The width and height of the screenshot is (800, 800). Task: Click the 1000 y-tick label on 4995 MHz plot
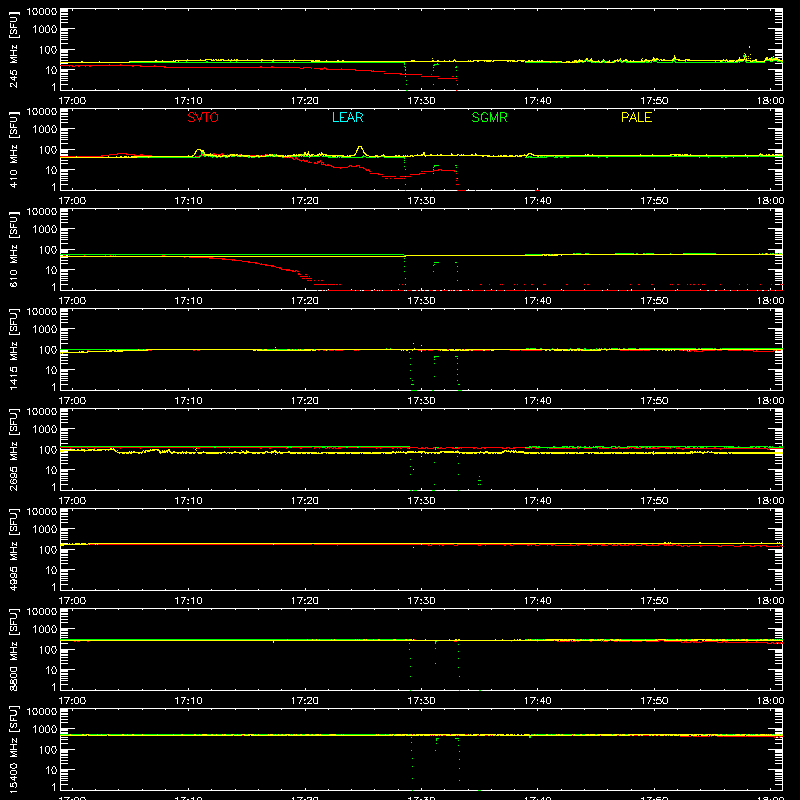pyautogui.click(x=45, y=529)
